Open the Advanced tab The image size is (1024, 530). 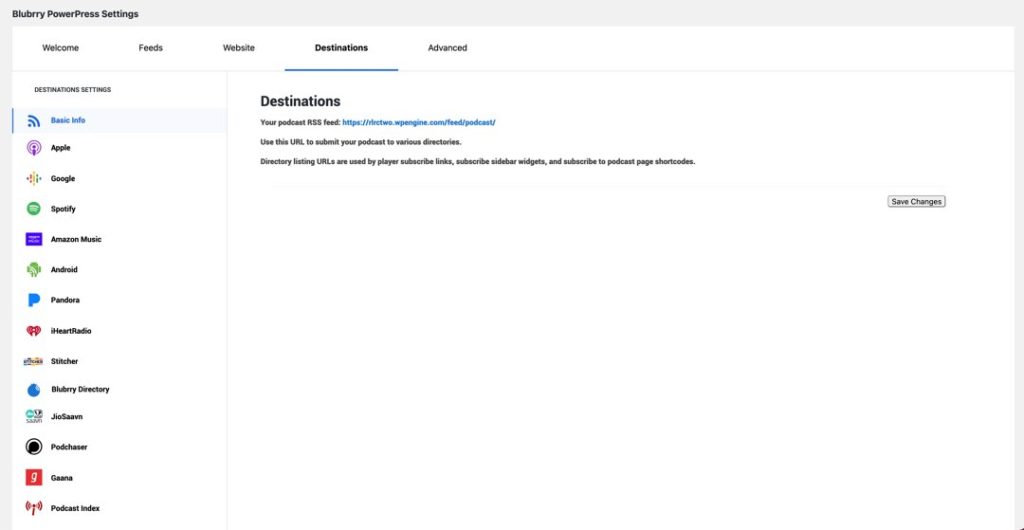[x=447, y=48]
